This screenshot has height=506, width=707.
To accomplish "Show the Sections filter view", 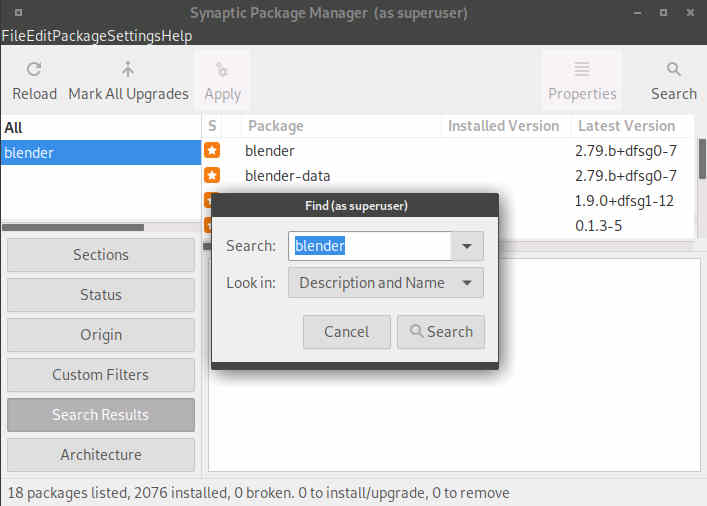I will pyautogui.click(x=101, y=255).
